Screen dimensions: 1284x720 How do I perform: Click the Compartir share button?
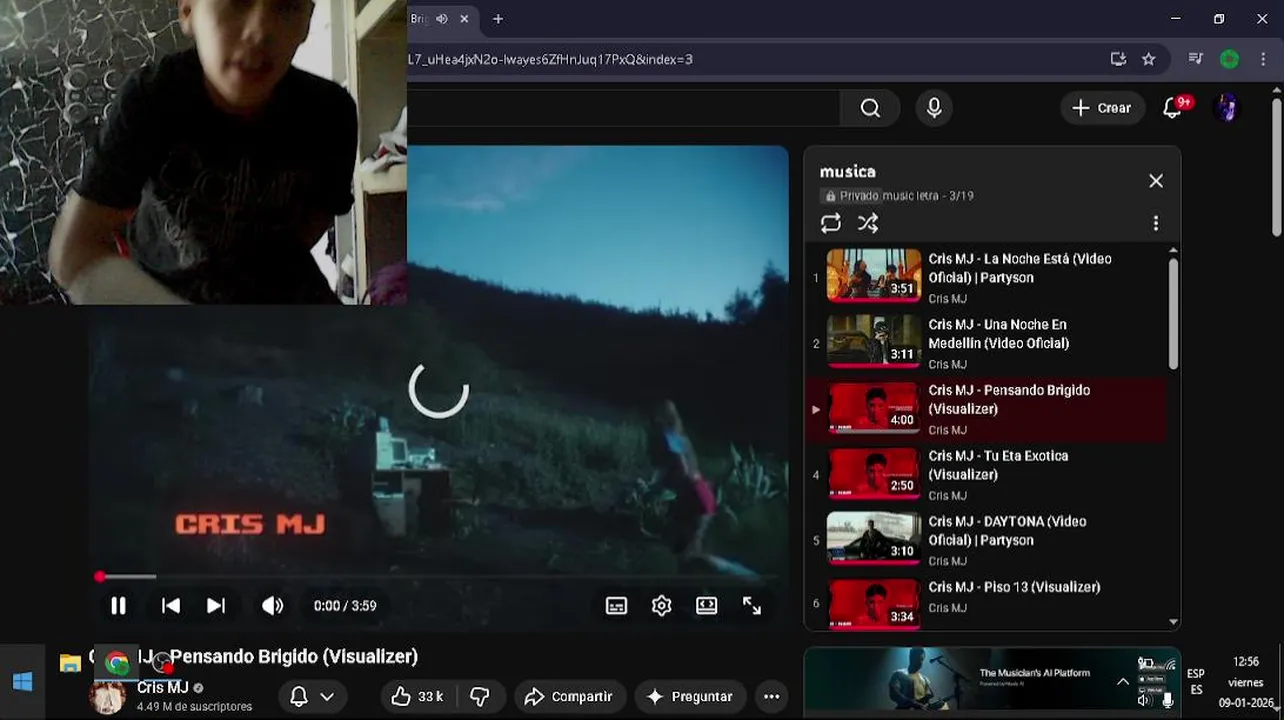tap(569, 697)
